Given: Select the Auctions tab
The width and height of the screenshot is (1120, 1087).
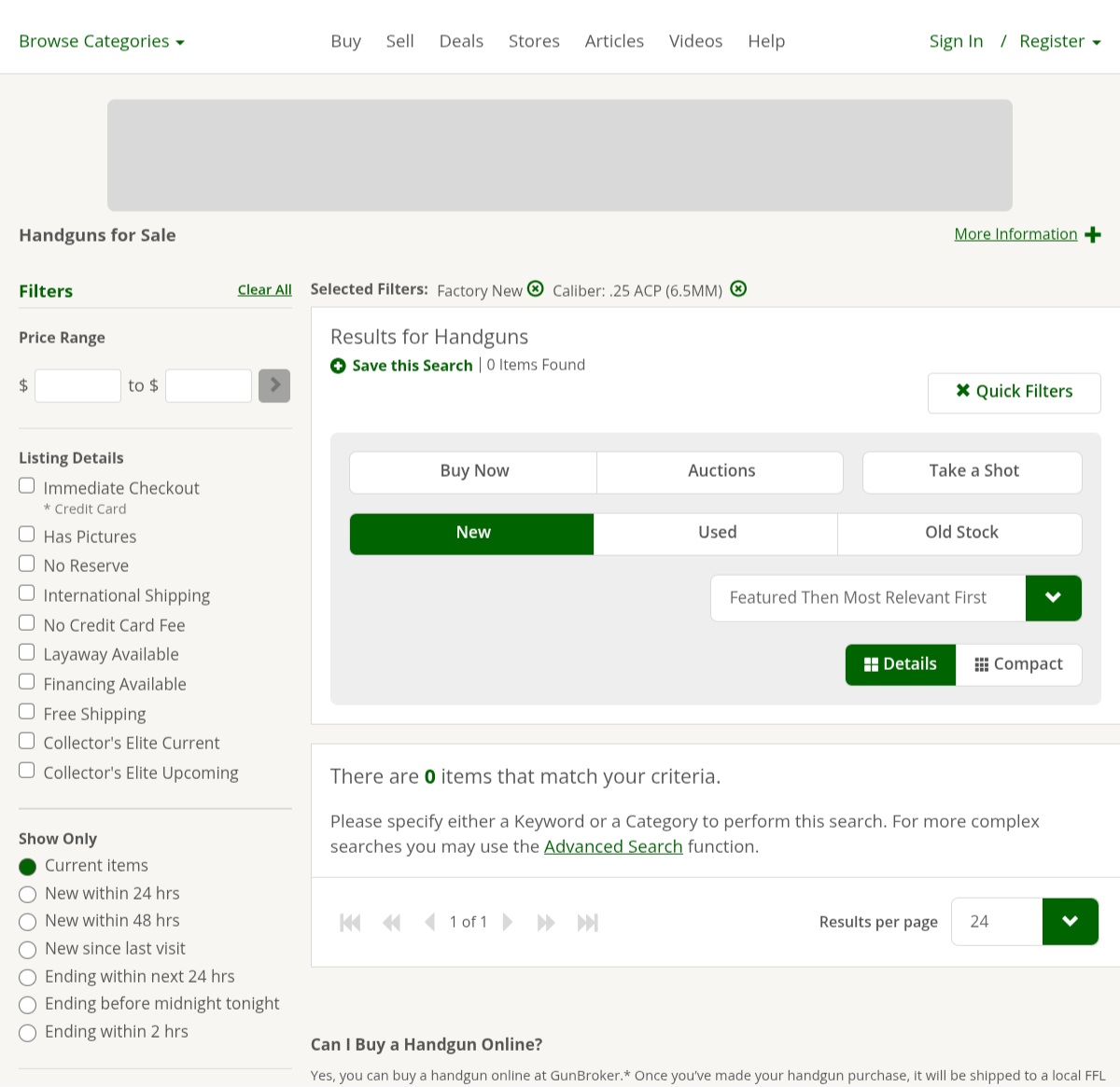Looking at the screenshot, I should click(x=721, y=472).
